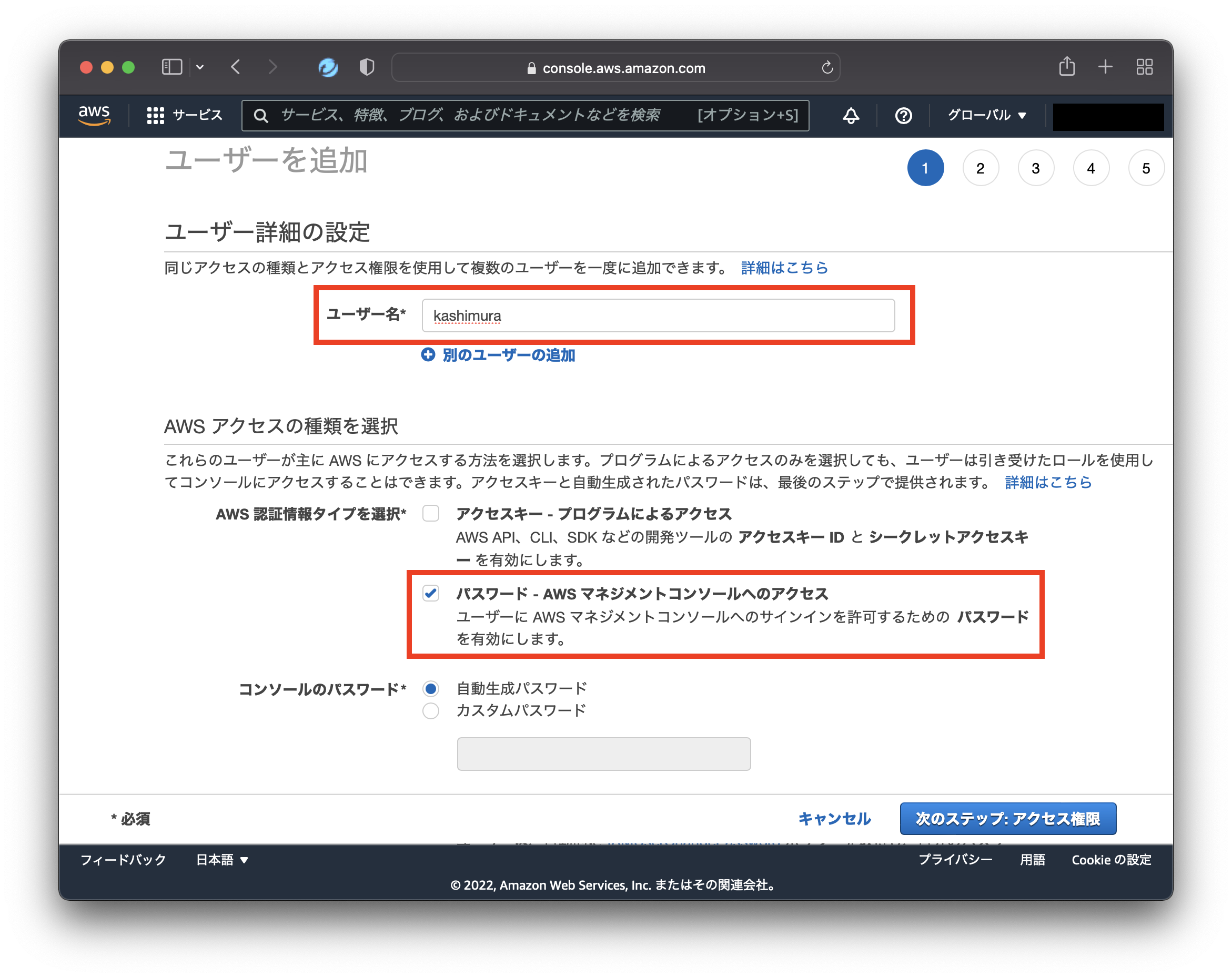Screen dimensions: 1232x978
Task: Click the Safari share icon
Action: point(1067,66)
